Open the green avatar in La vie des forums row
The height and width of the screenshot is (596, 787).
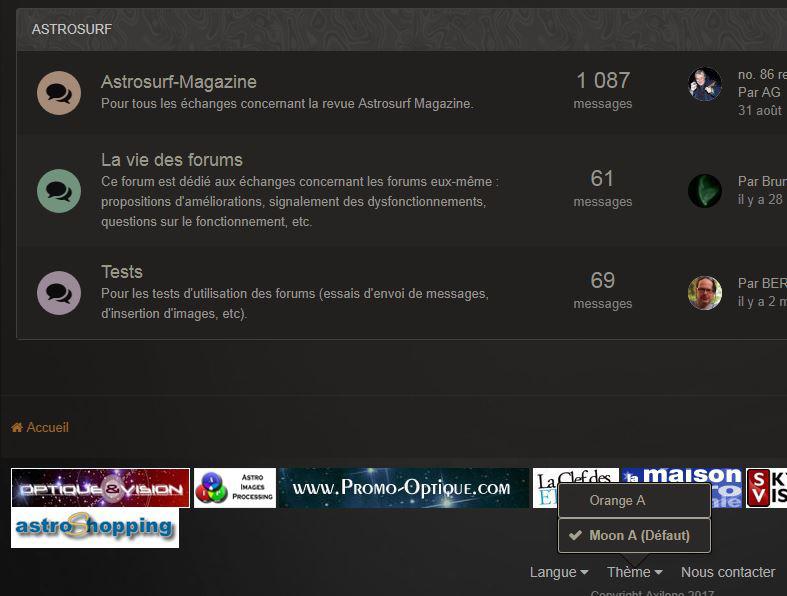click(705, 191)
